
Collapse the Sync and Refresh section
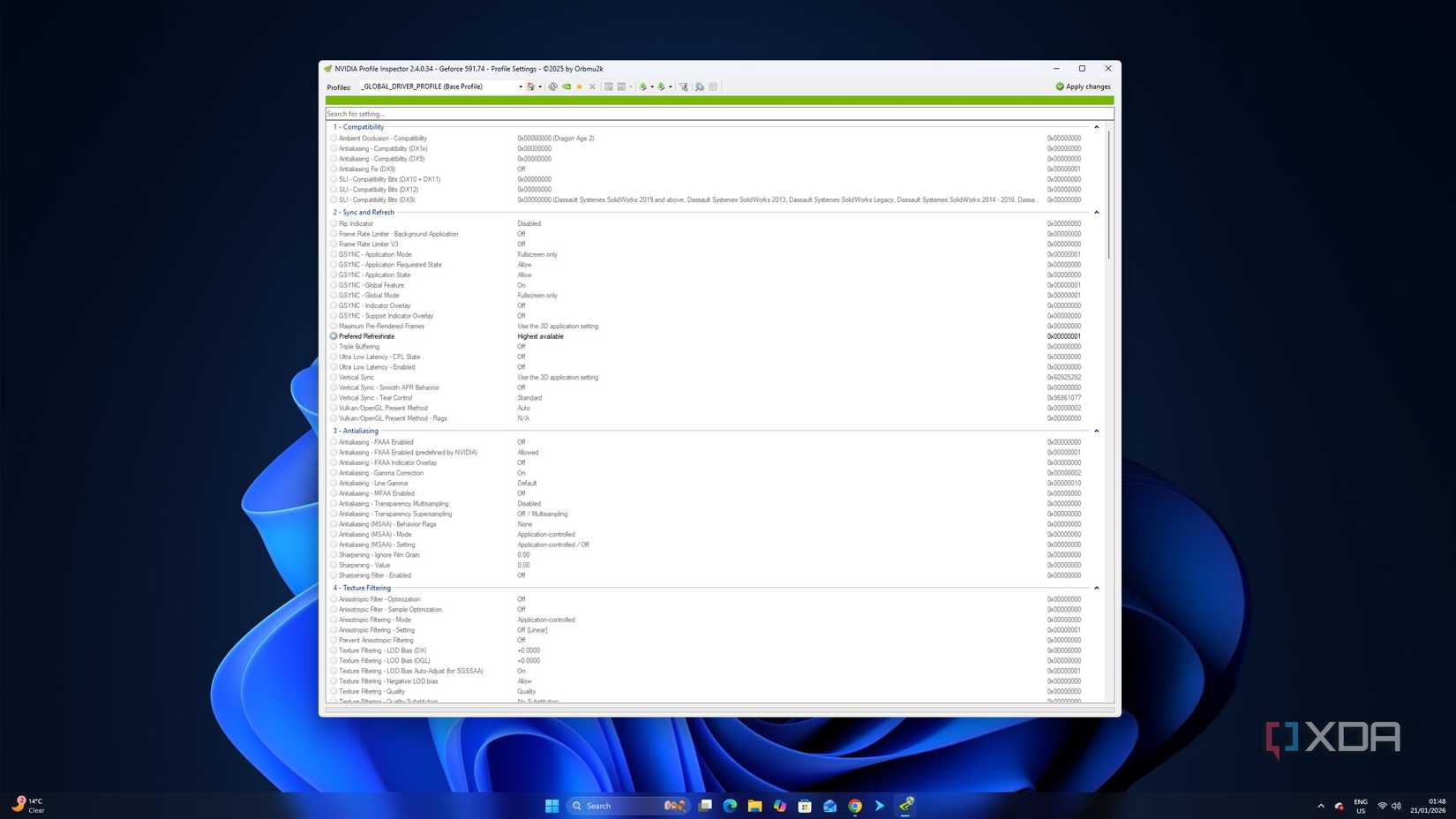tap(1096, 213)
